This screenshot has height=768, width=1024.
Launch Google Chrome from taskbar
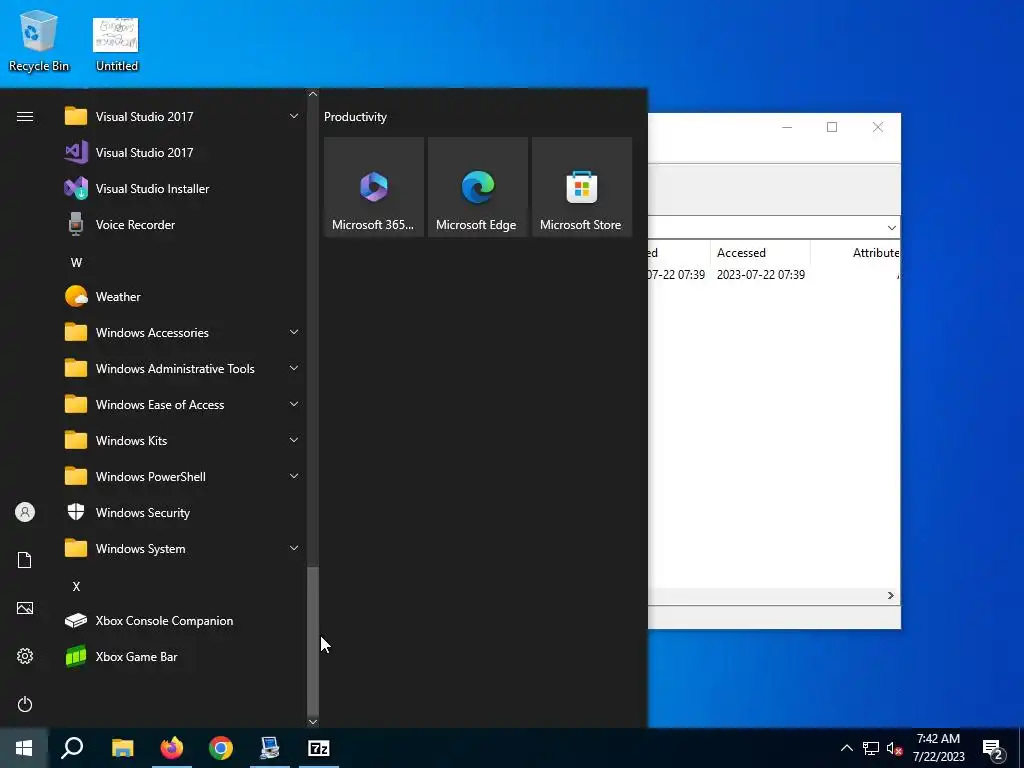tap(221, 748)
